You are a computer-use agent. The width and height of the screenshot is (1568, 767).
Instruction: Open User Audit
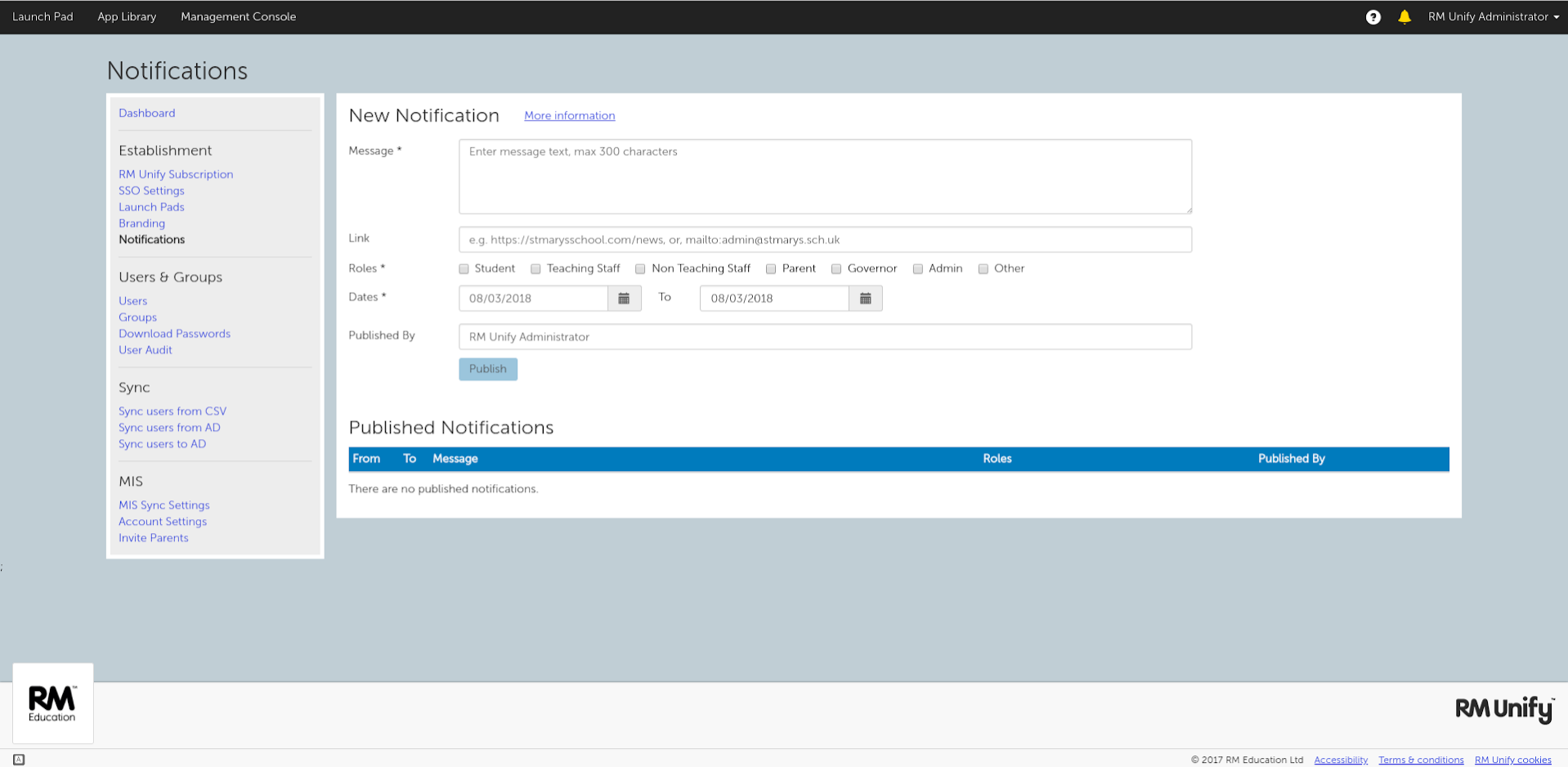pos(145,350)
